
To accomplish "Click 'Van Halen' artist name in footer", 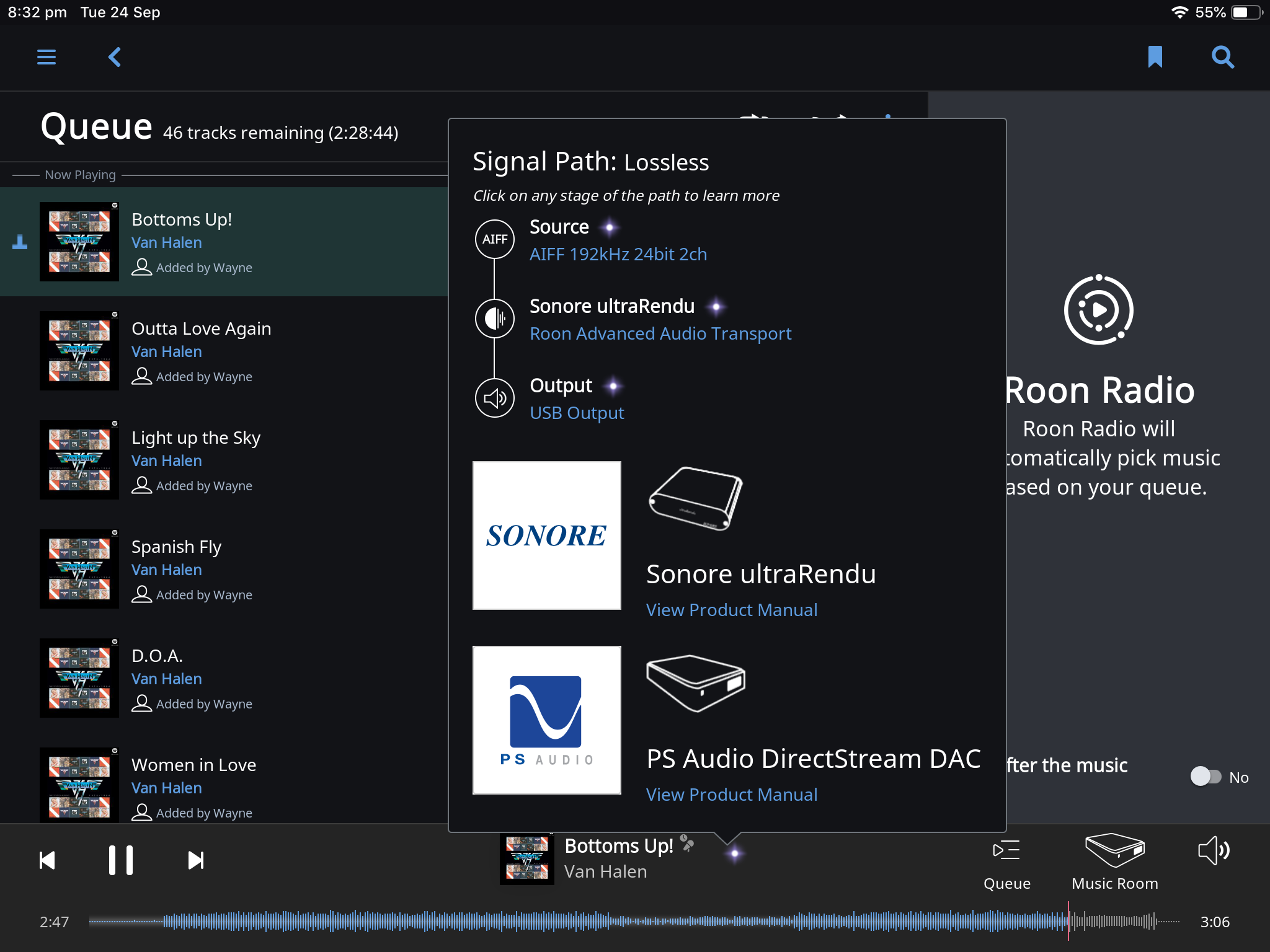I will click(x=605, y=871).
